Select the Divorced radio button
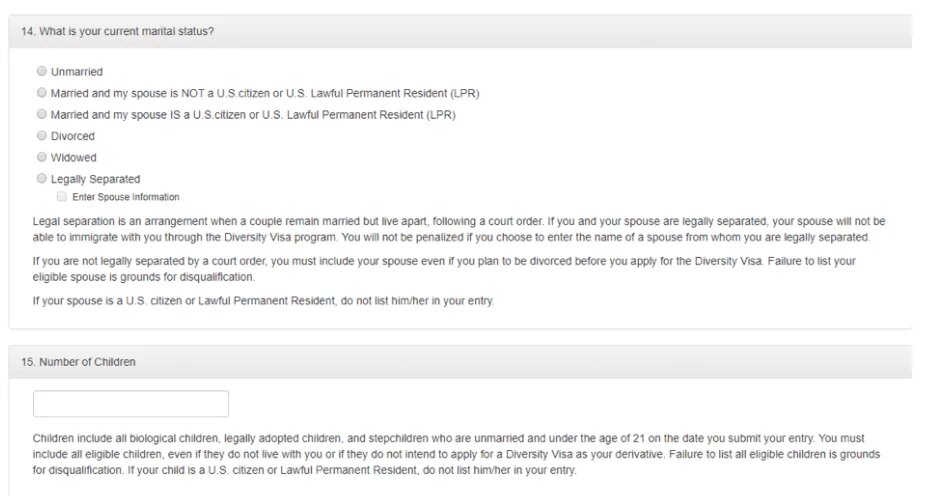This screenshot has height=496, width=939. 41,135
